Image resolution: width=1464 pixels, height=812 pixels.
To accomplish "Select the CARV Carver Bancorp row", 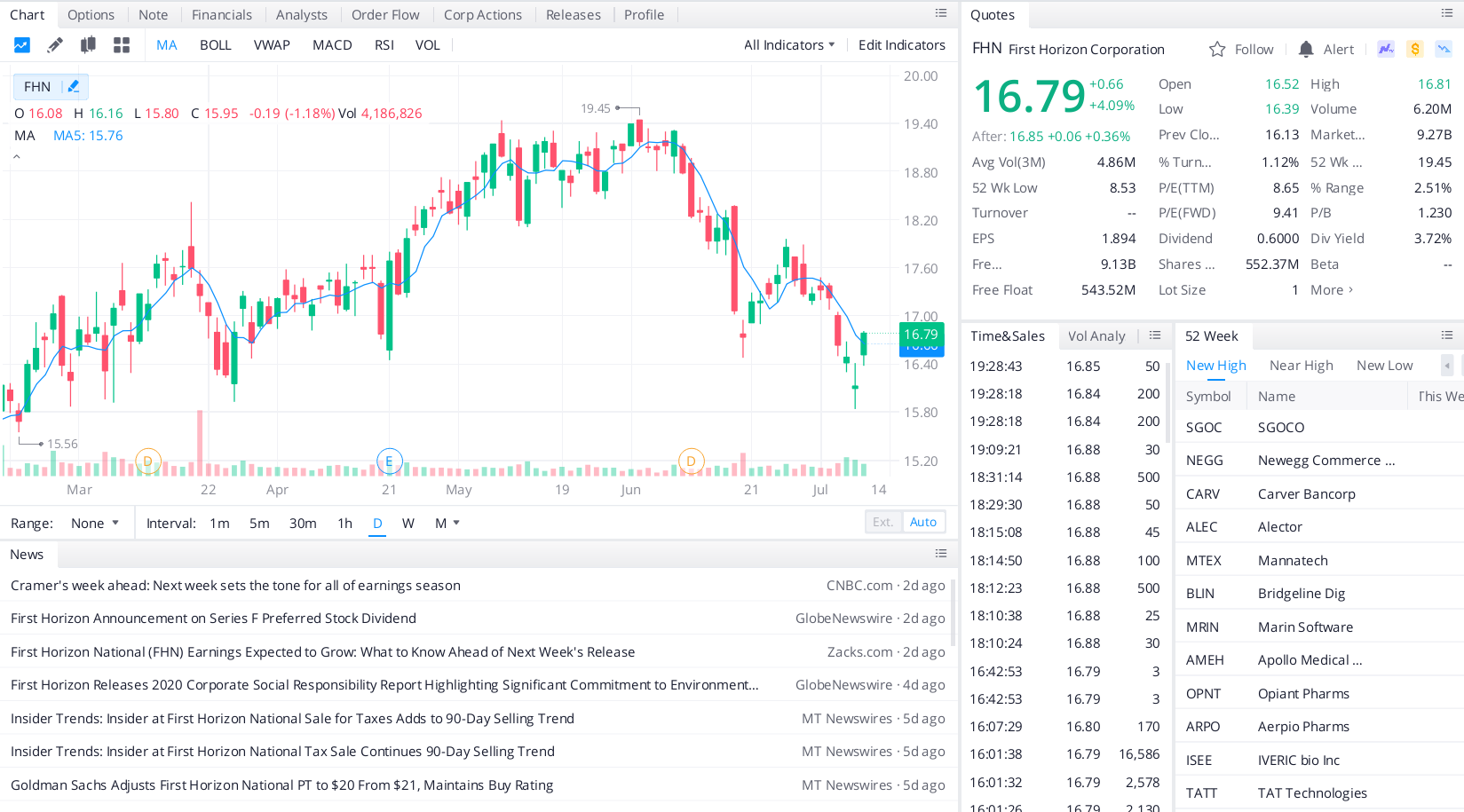I will [x=1319, y=494].
